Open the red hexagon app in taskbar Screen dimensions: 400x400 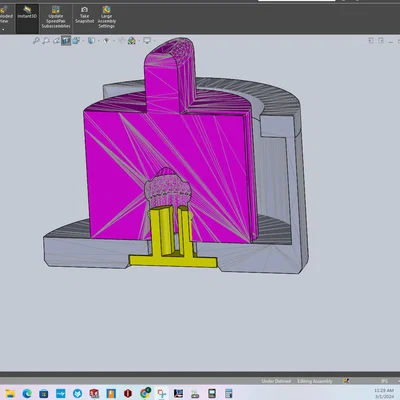pos(128,393)
